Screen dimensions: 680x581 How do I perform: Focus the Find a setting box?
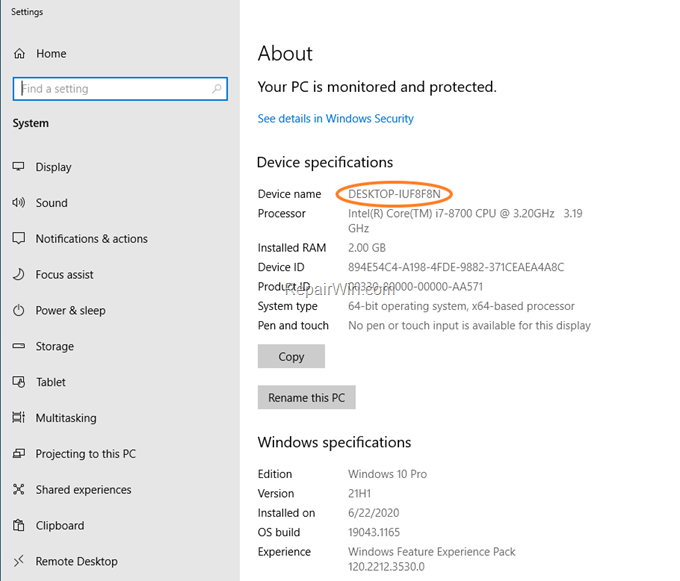click(x=120, y=89)
